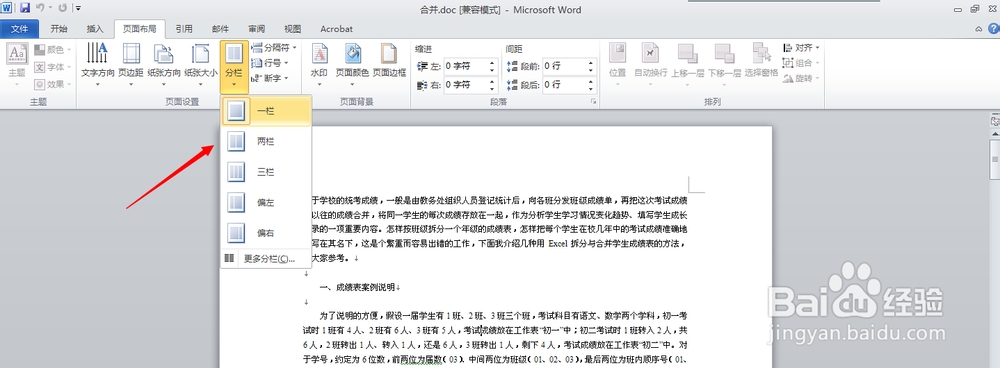The height and width of the screenshot is (368, 1000).
Task: Click the 纸张方向 orientation icon
Action: click(x=164, y=55)
